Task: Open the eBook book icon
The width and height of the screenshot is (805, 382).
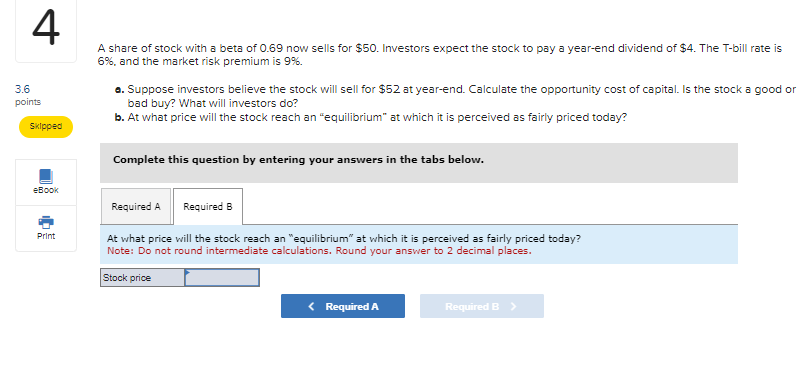Action: coord(46,176)
